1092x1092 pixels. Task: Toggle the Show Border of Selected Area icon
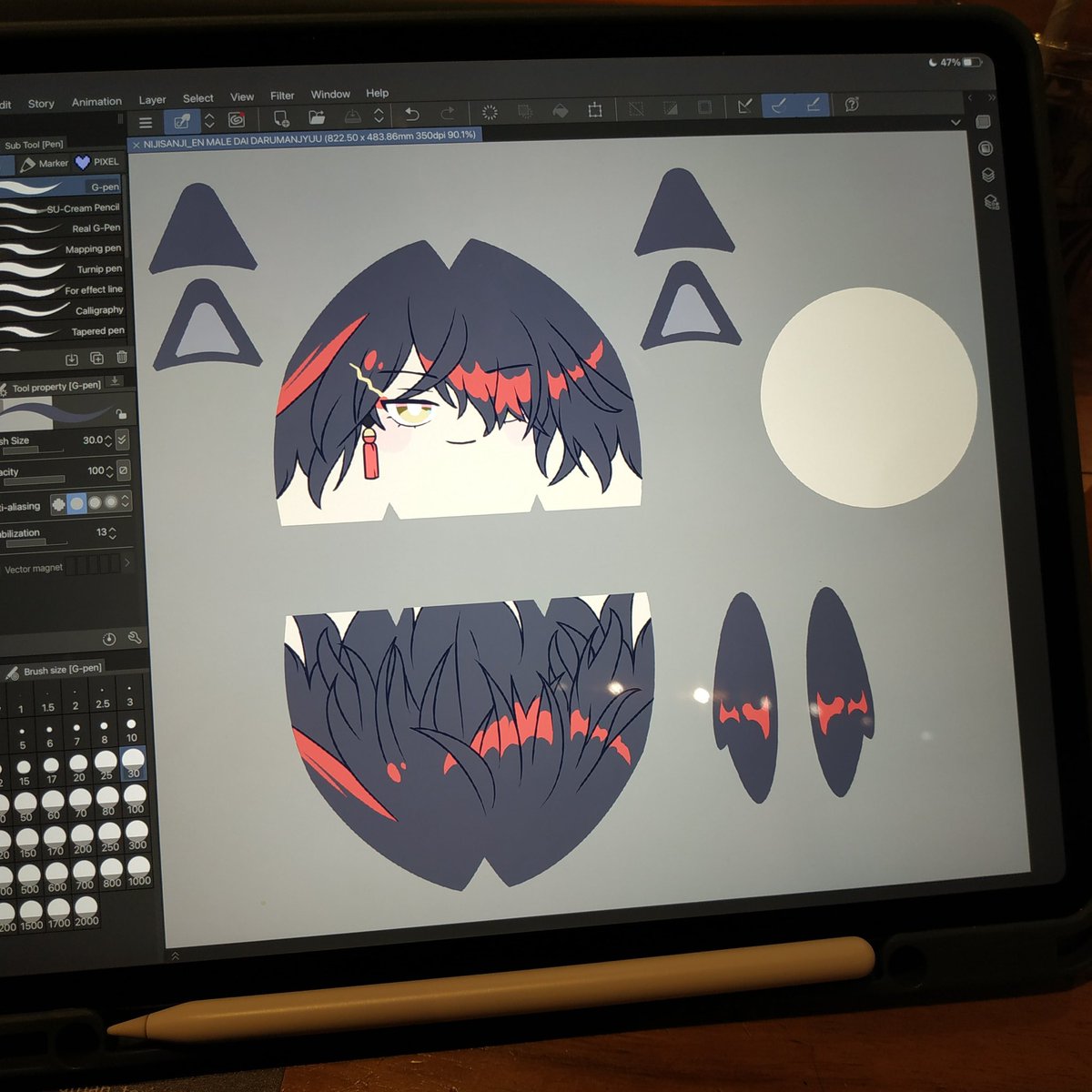pos(704,107)
